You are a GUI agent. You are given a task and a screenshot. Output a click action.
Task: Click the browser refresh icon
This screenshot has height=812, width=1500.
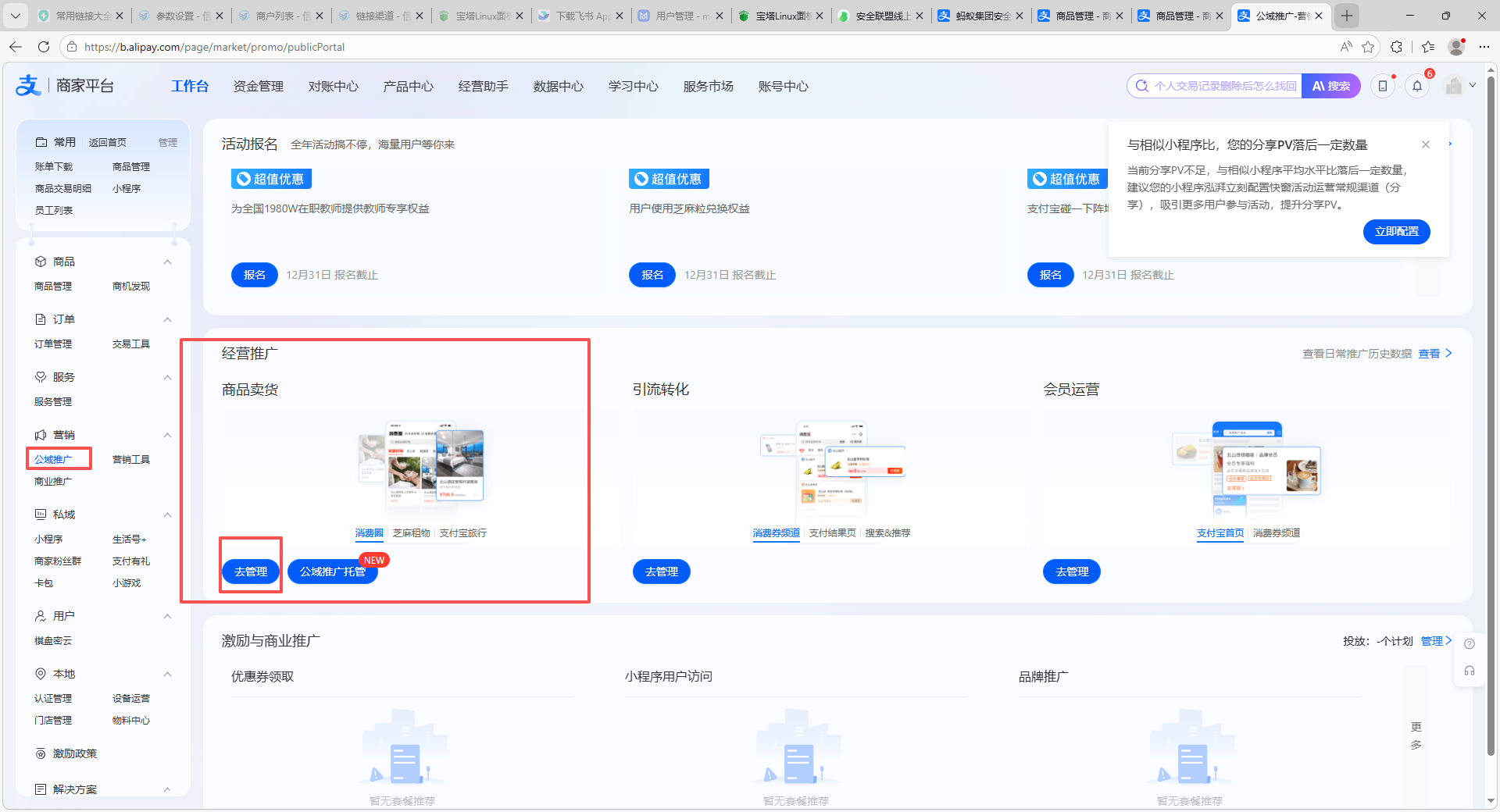[44, 47]
